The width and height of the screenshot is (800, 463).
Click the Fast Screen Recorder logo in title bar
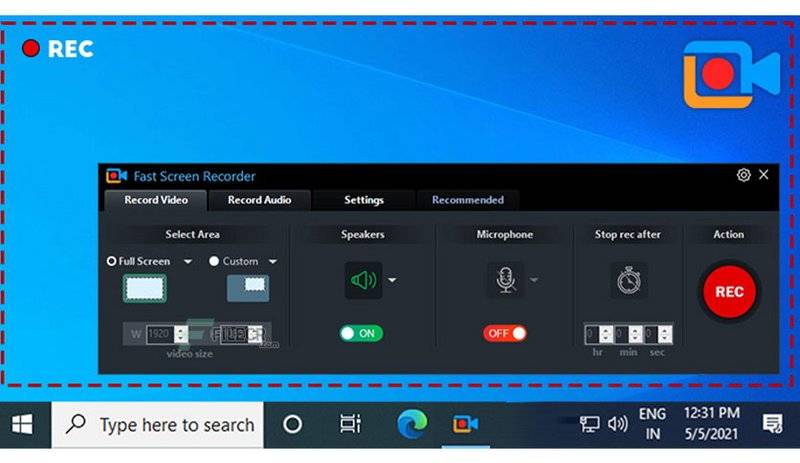tap(116, 176)
